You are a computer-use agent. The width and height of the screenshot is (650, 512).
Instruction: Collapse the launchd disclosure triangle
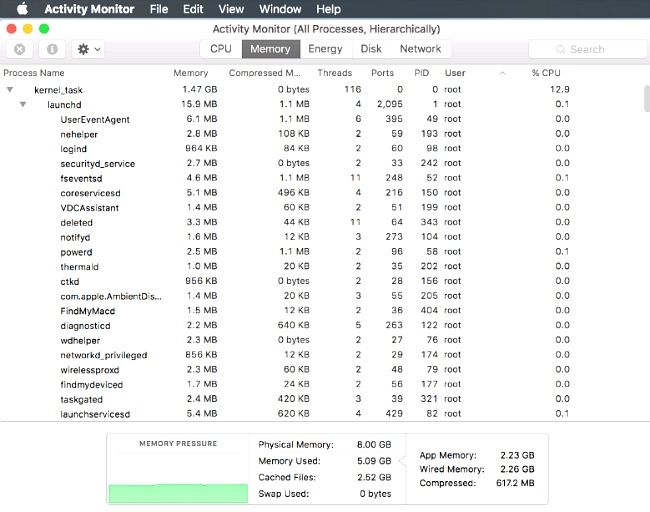tap(23, 104)
